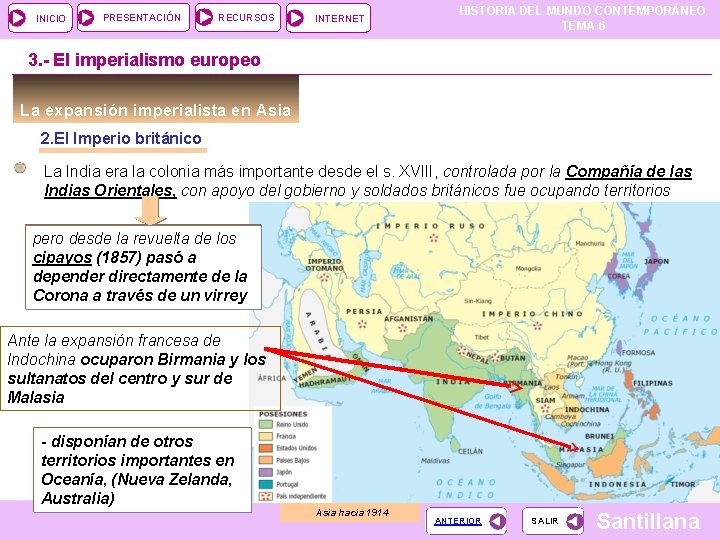Click 'HISTORIA DEL MUNDO CONTEMPORÁNEO' header text
This screenshot has height=540, width=720.
tap(582, 11)
